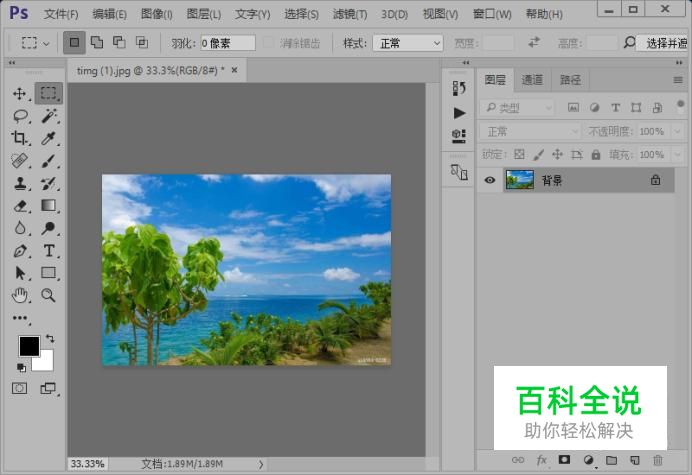Pick the Eyedropper tool

pyautogui.click(x=48, y=139)
